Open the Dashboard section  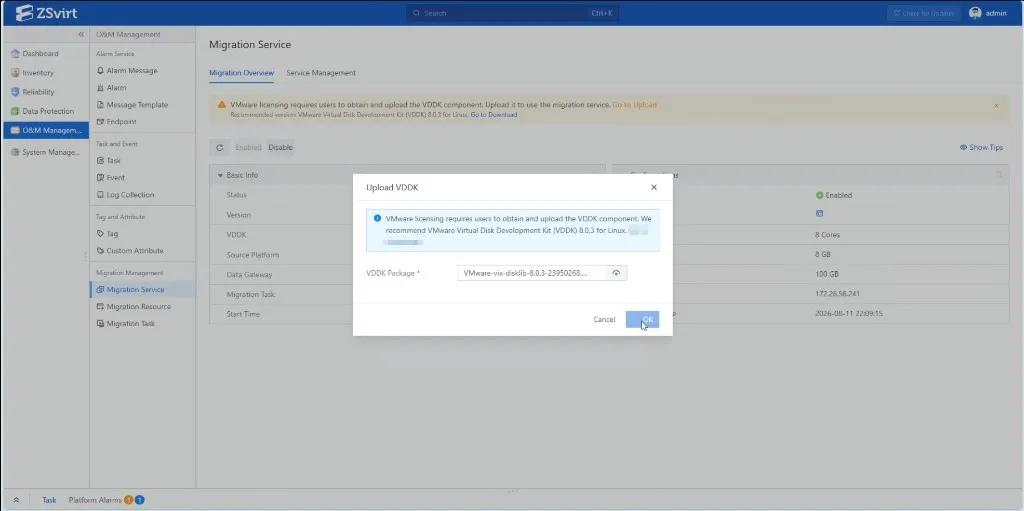click(x=40, y=54)
